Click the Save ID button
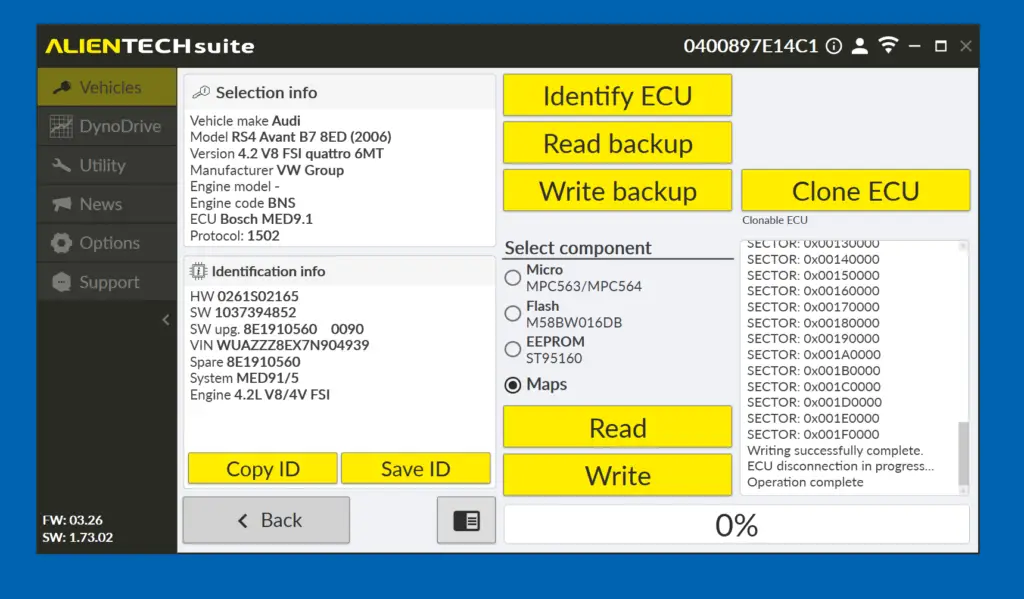Screen dimensions: 1024x599 tap(415, 468)
